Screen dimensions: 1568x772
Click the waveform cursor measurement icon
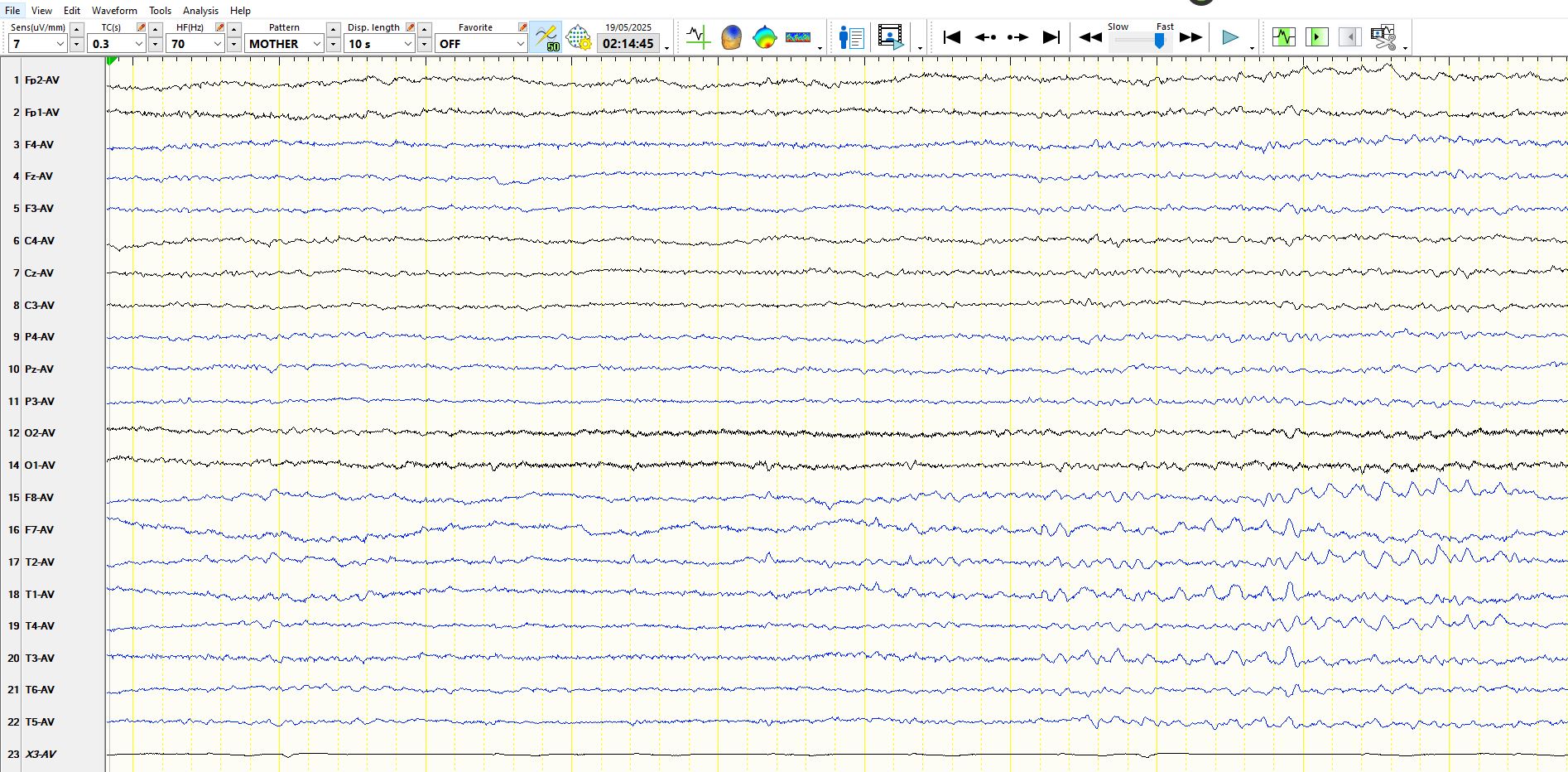click(698, 38)
